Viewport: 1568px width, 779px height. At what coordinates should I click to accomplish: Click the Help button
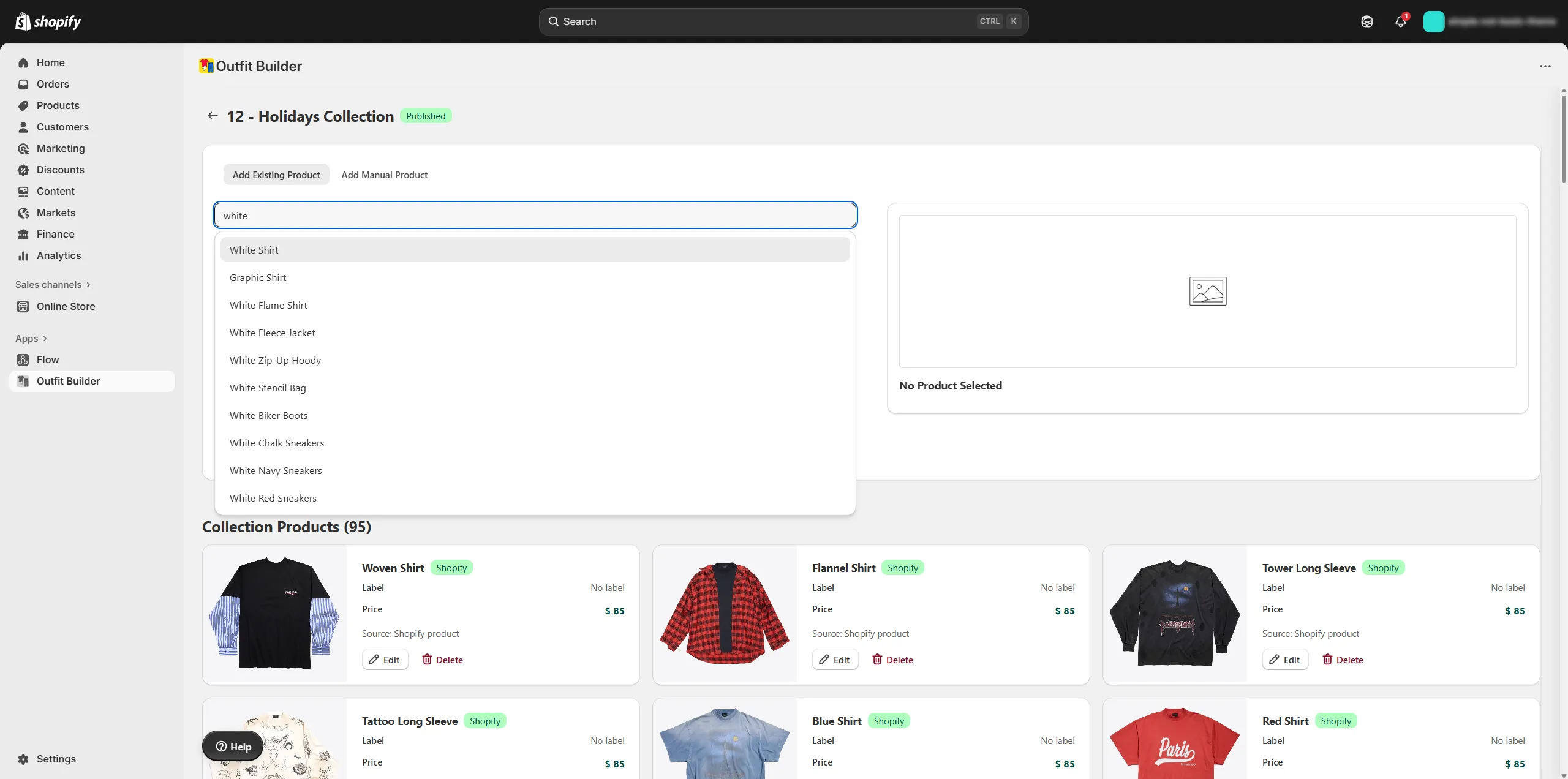233,746
